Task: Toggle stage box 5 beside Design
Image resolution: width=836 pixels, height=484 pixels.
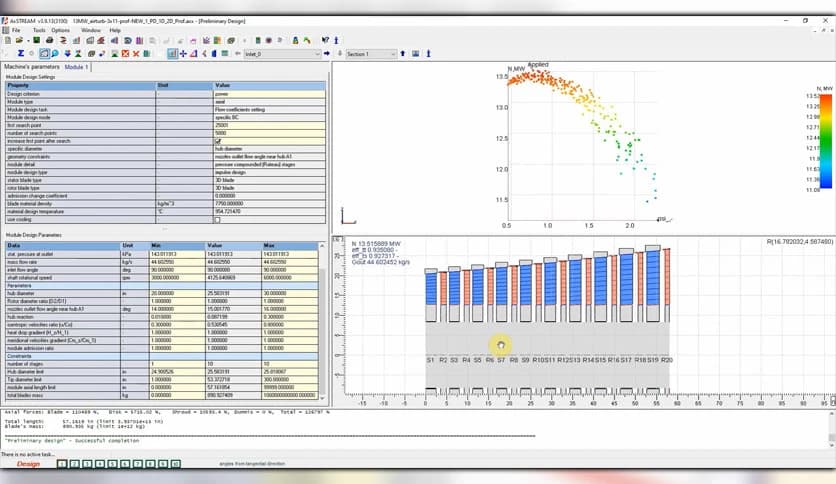Action: pyautogui.click(x=112, y=464)
